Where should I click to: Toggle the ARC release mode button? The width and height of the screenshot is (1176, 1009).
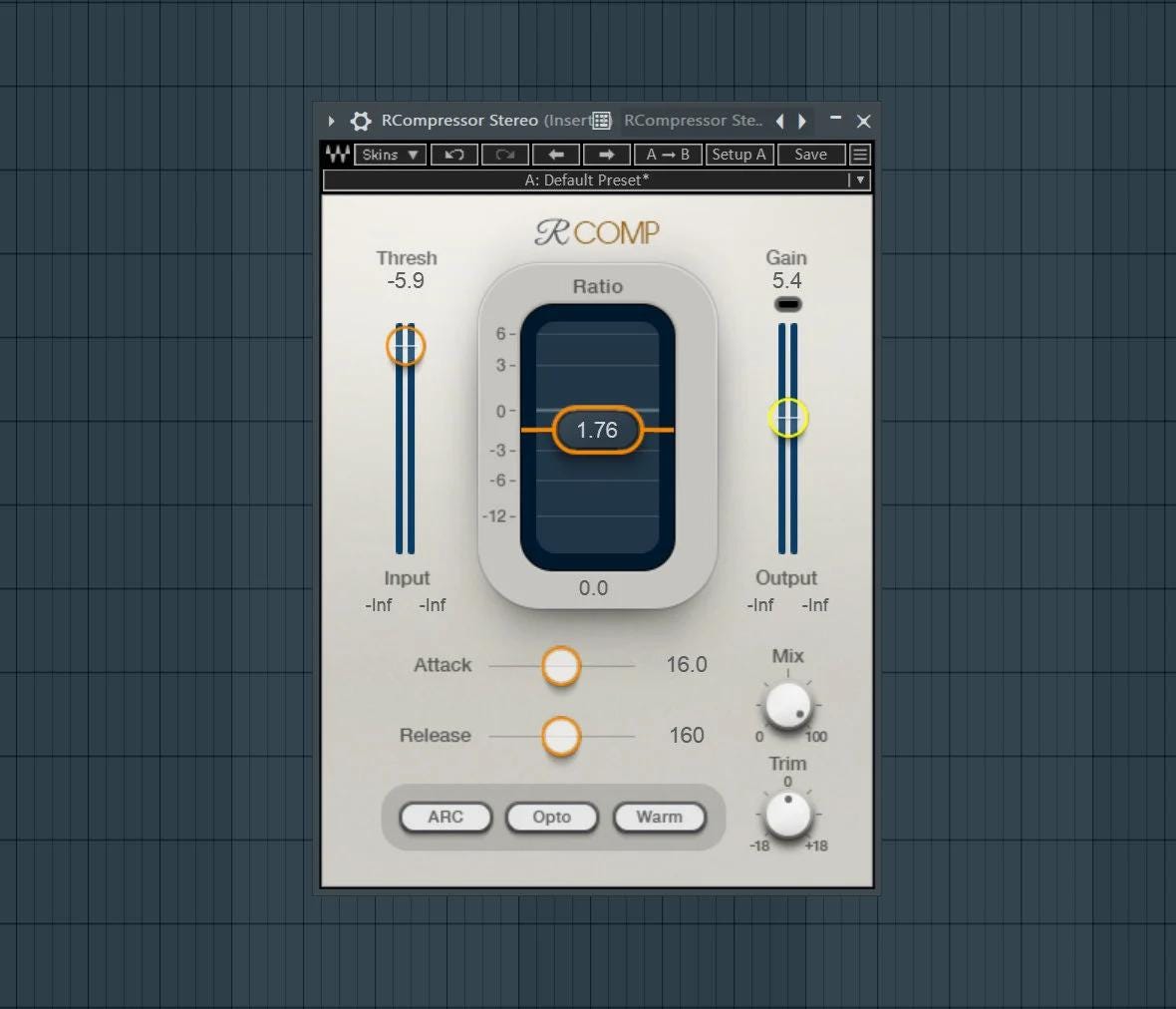[x=445, y=817]
